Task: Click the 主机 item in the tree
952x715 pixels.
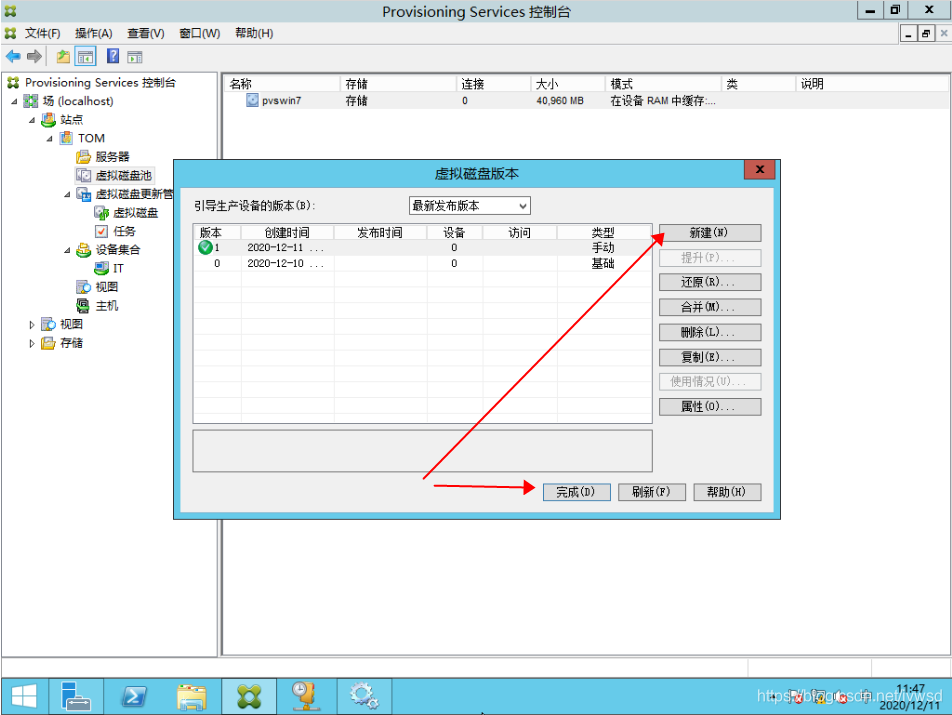Action: pos(107,306)
